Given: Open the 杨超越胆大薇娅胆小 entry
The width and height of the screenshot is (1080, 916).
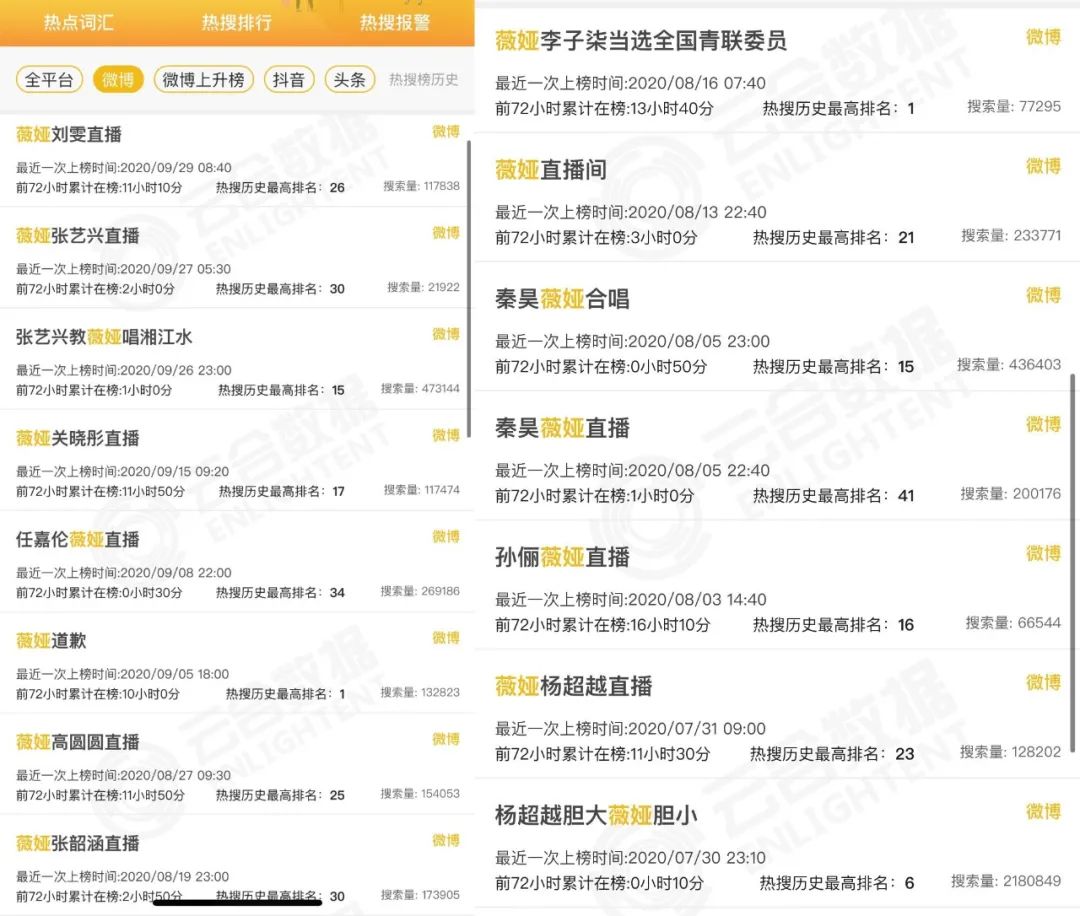Looking at the screenshot, I should [777, 844].
